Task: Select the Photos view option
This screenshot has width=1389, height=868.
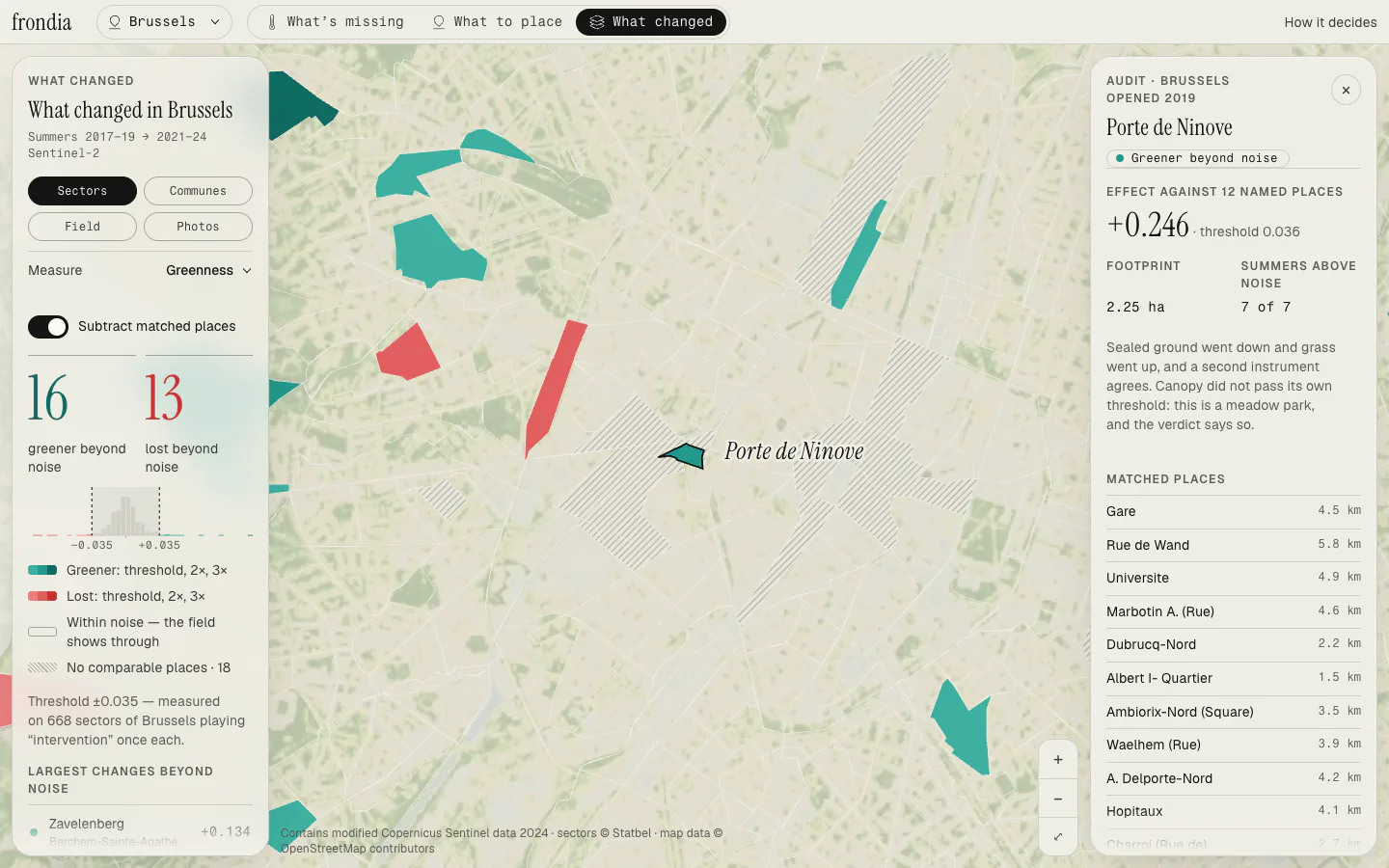Action: [x=198, y=227]
